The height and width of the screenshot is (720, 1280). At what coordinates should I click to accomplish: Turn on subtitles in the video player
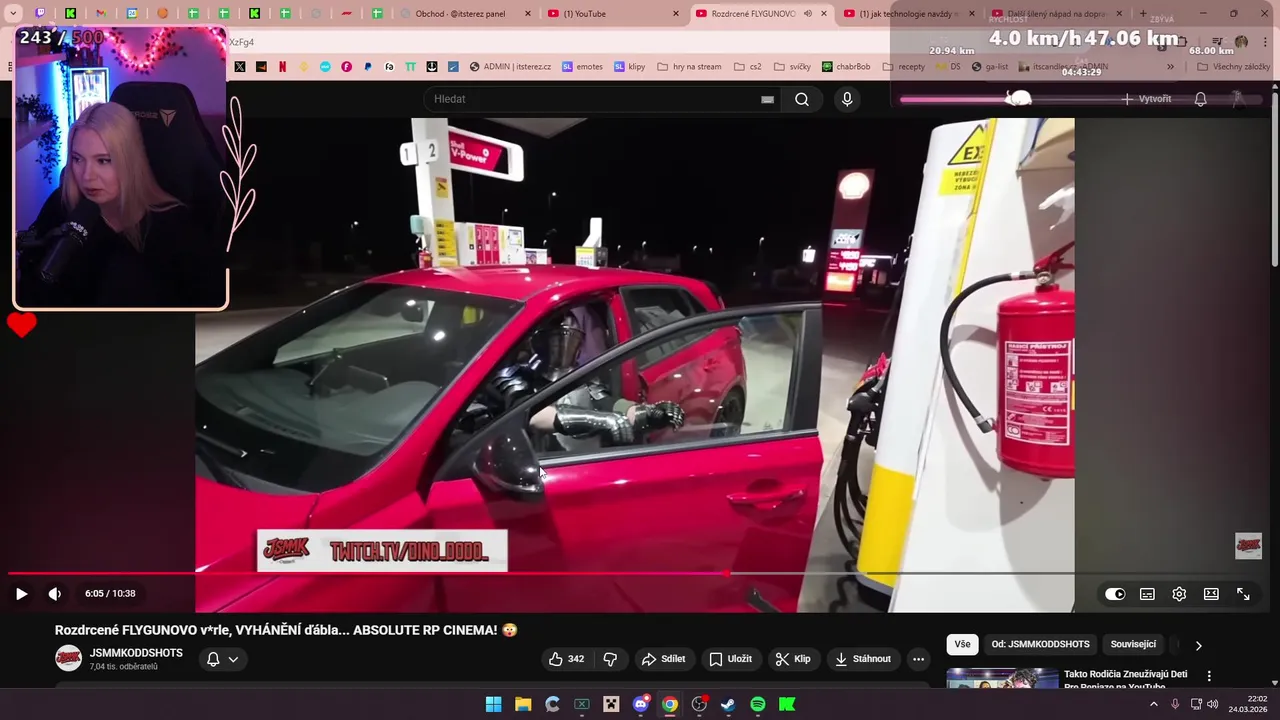[x=1147, y=594]
